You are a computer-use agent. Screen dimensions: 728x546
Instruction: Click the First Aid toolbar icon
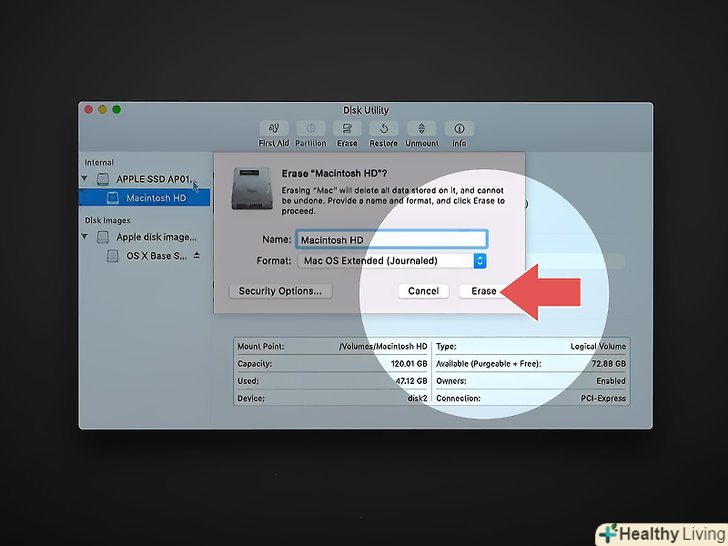[273, 129]
